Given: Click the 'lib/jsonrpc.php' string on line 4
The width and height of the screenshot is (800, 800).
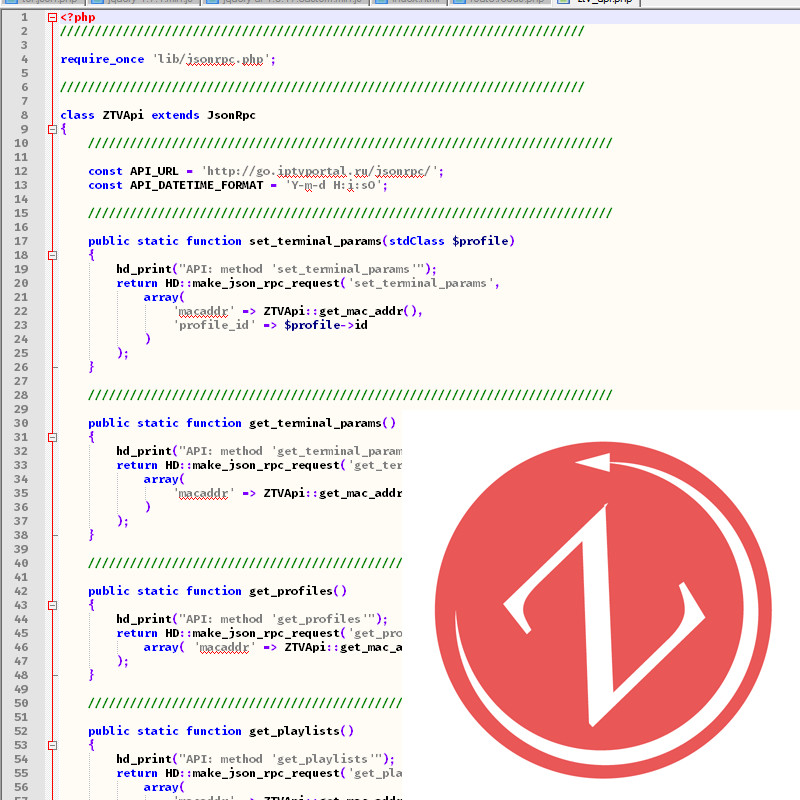Looking at the screenshot, I should click(x=211, y=59).
